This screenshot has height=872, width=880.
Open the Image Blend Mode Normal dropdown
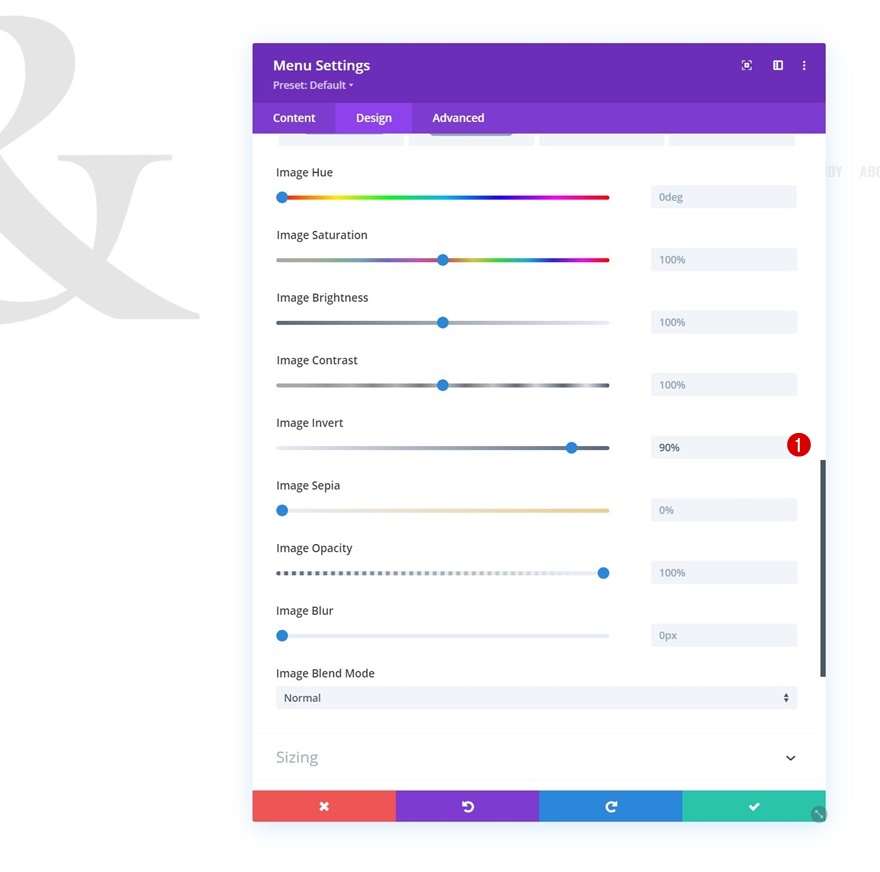[536, 697]
